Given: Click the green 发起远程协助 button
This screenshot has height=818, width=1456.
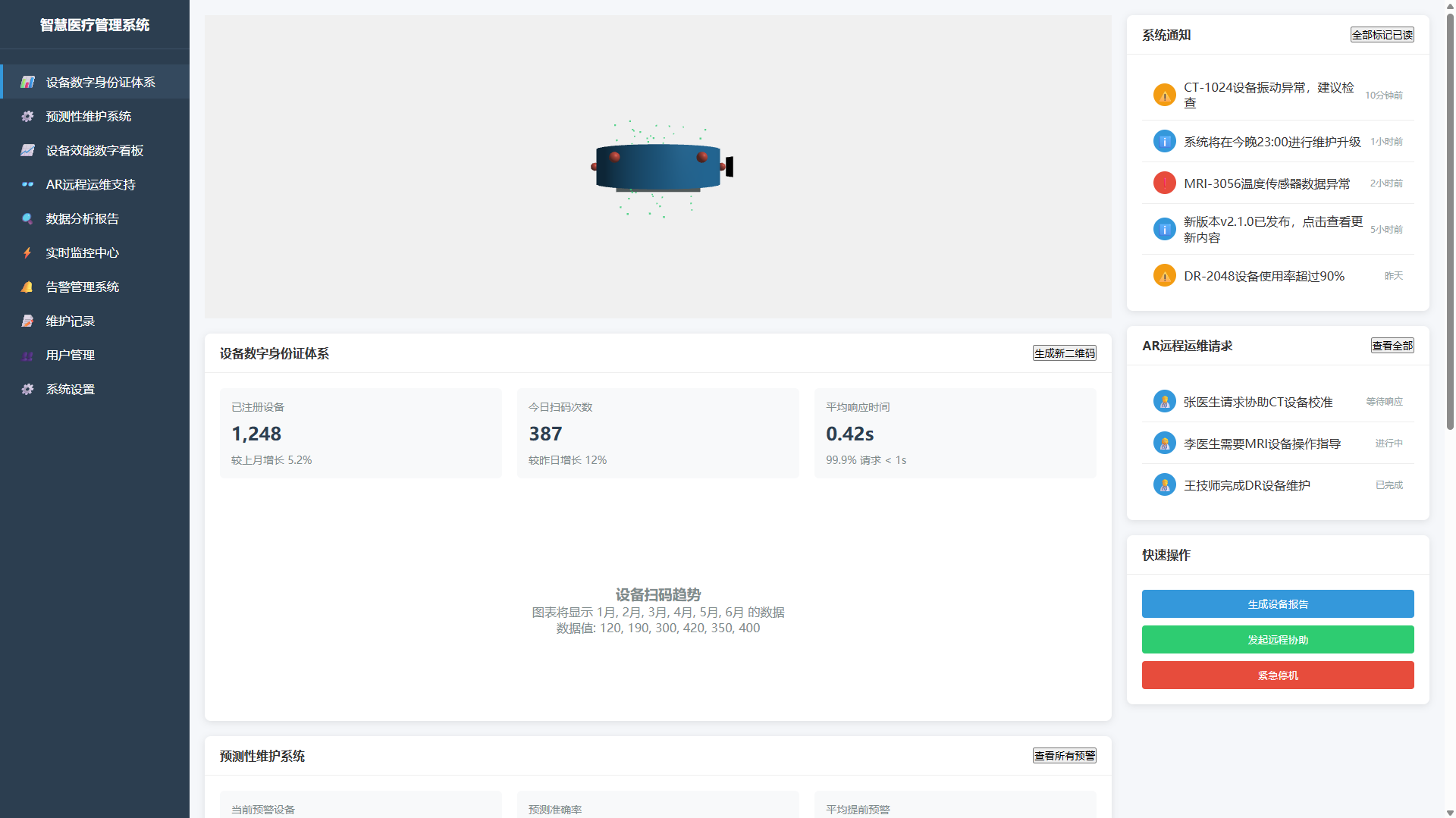Looking at the screenshot, I should tap(1277, 640).
